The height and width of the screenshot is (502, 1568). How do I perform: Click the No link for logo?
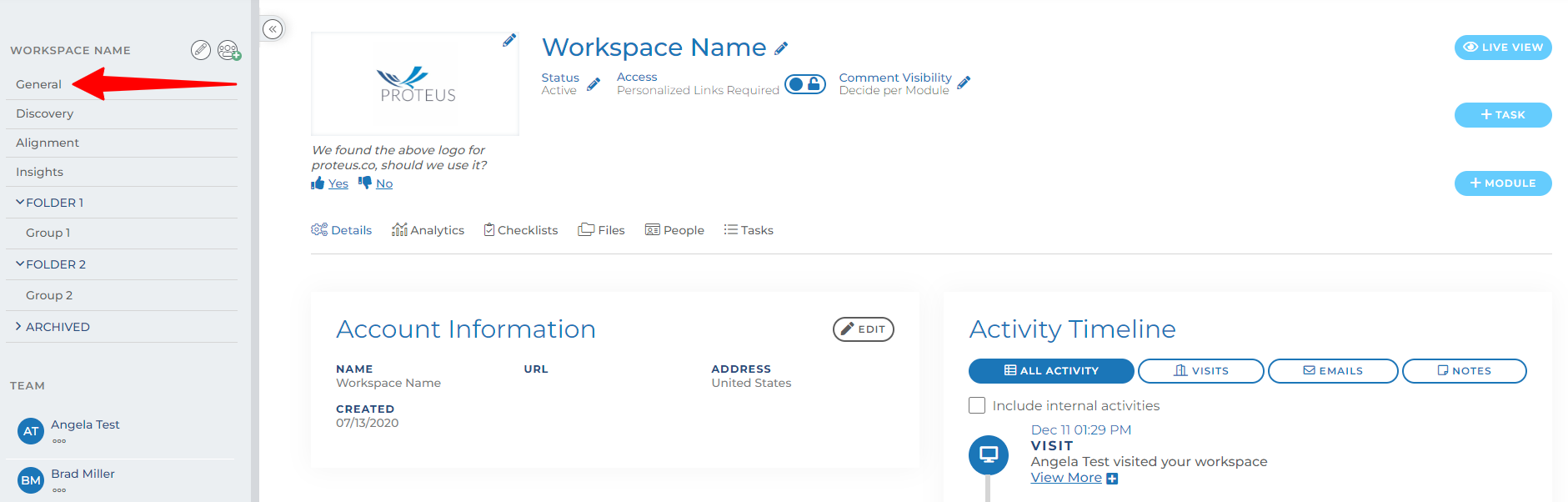(384, 183)
